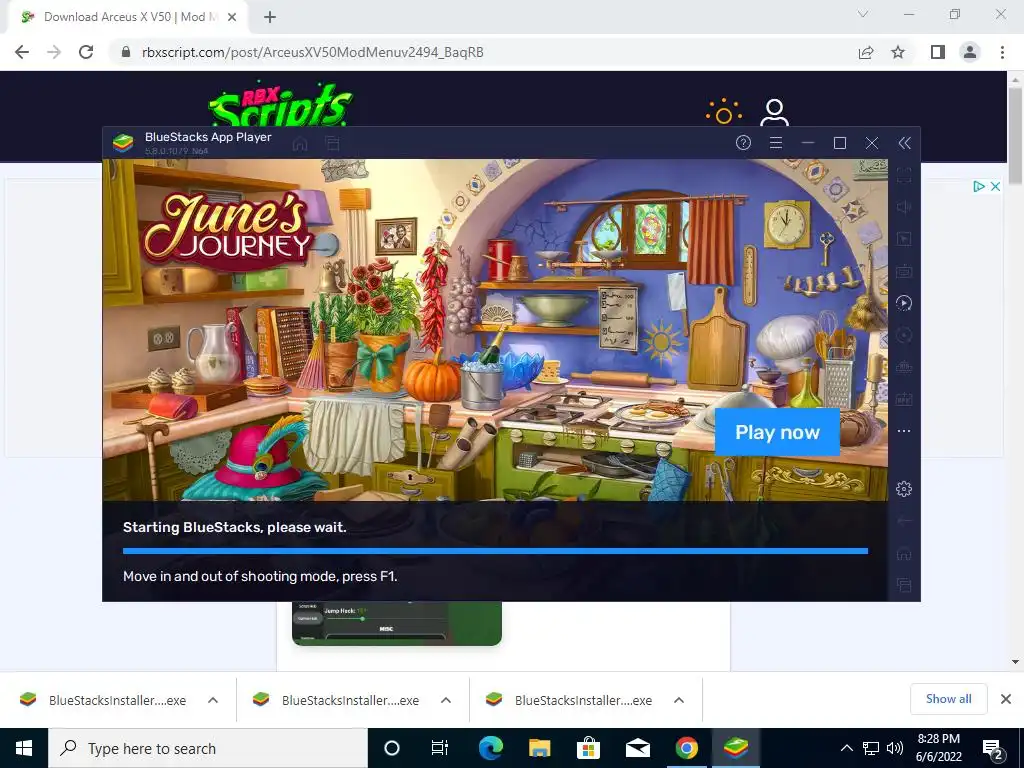Click the share this page icon
1024x768 pixels.
[866, 52]
